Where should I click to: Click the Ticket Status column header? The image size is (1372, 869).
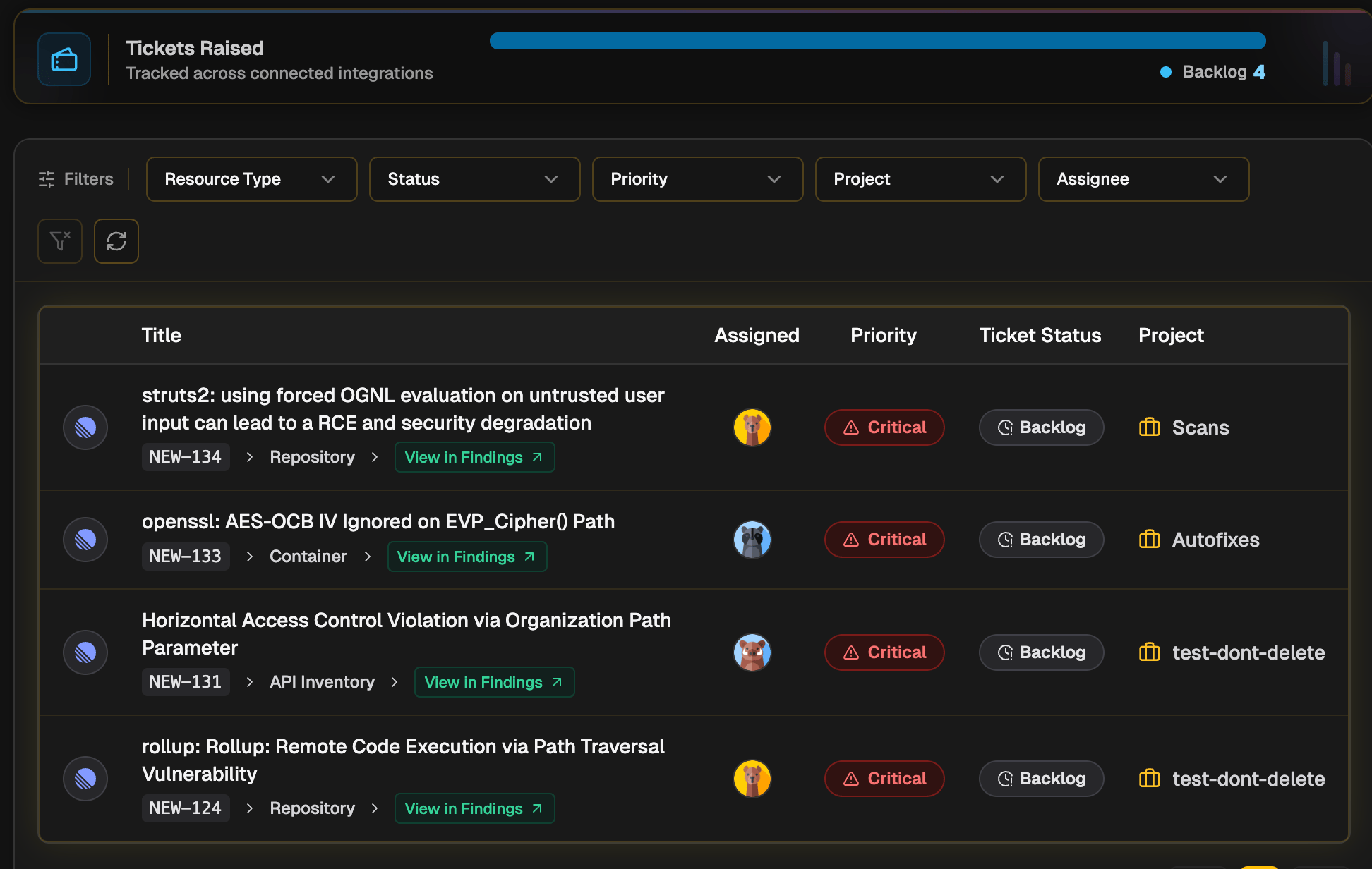coord(1040,336)
